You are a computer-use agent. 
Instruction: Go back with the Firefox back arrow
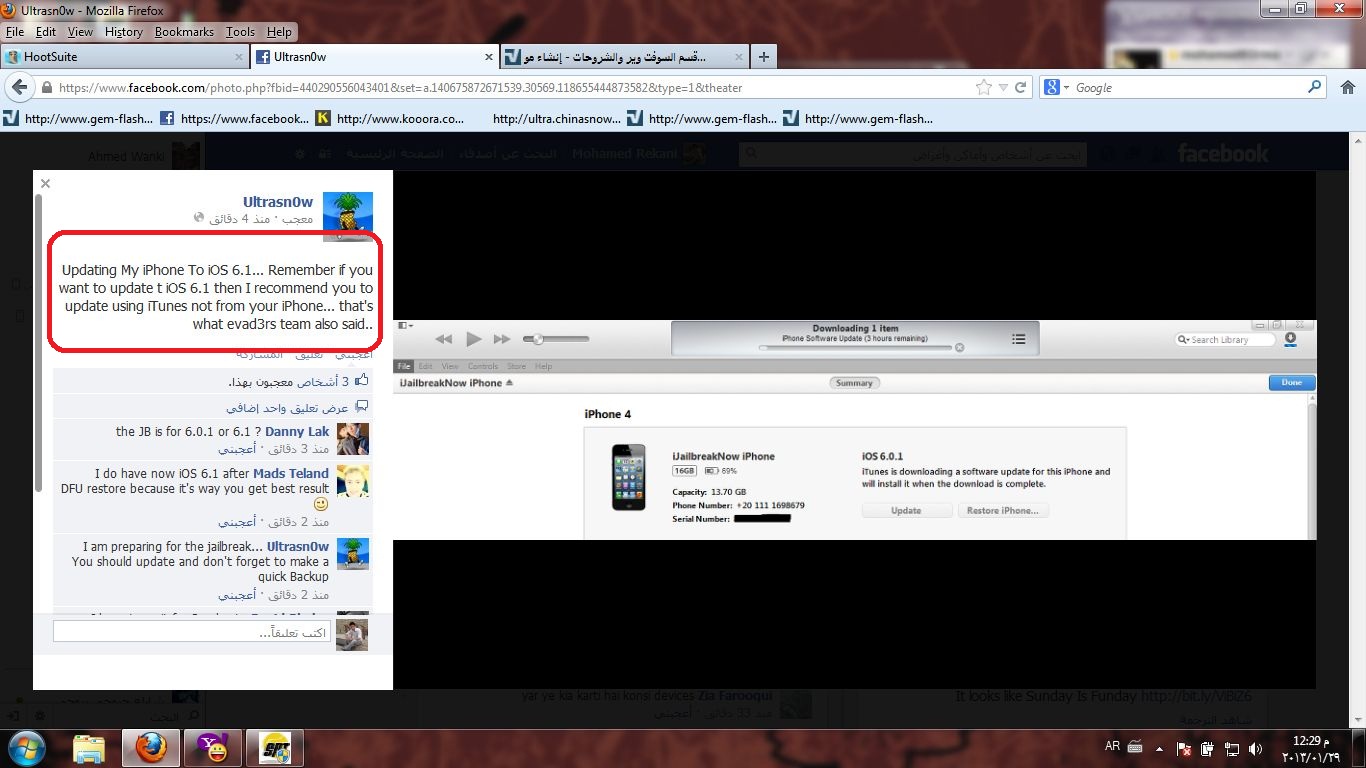pos(19,87)
